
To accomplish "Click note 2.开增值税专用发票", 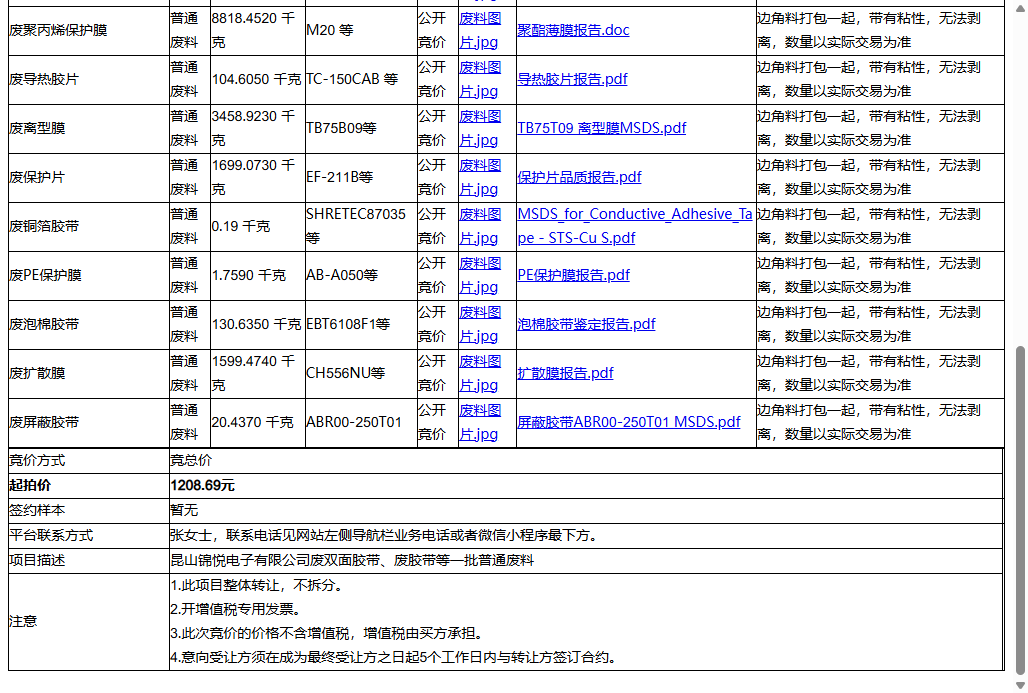I will [237, 609].
